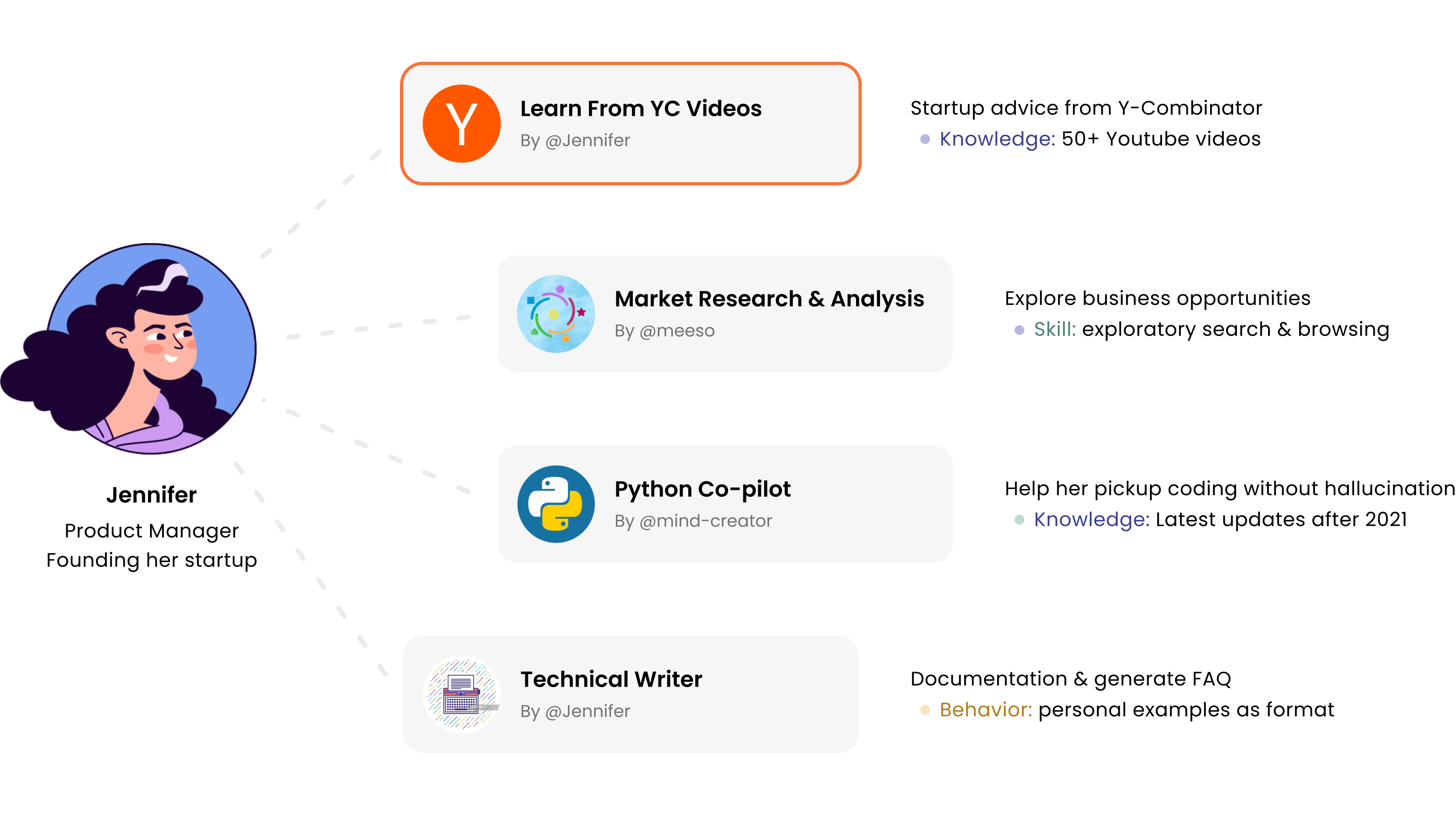Click the bullet dot beside Skill label
Image resolution: width=1456 pixels, height=818 pixels.
click(x=1019, y=330)
